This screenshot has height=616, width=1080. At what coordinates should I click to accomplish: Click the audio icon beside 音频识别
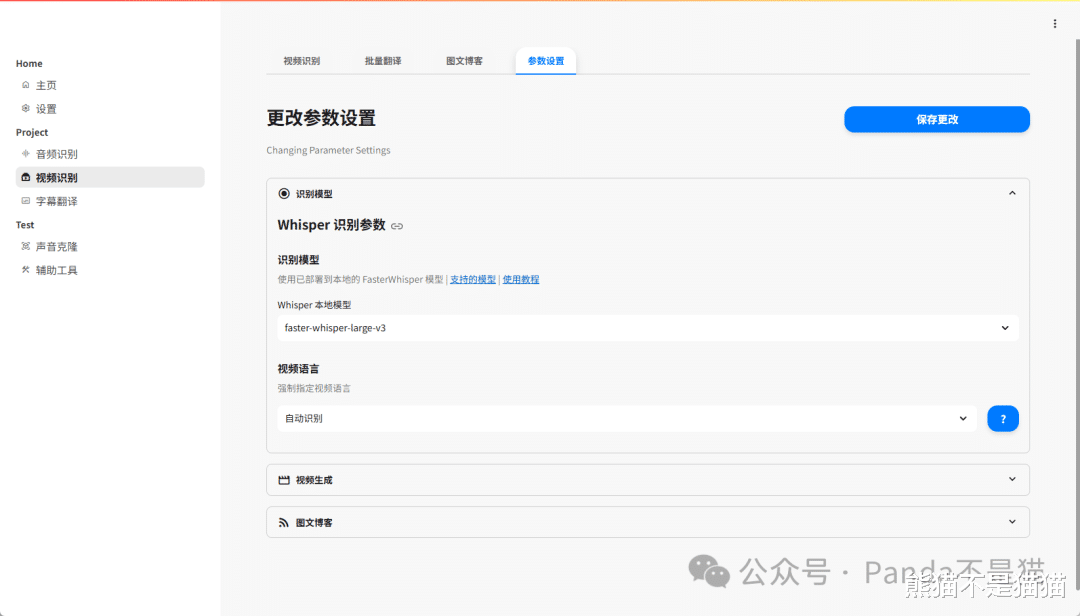[x=25, y=154]
